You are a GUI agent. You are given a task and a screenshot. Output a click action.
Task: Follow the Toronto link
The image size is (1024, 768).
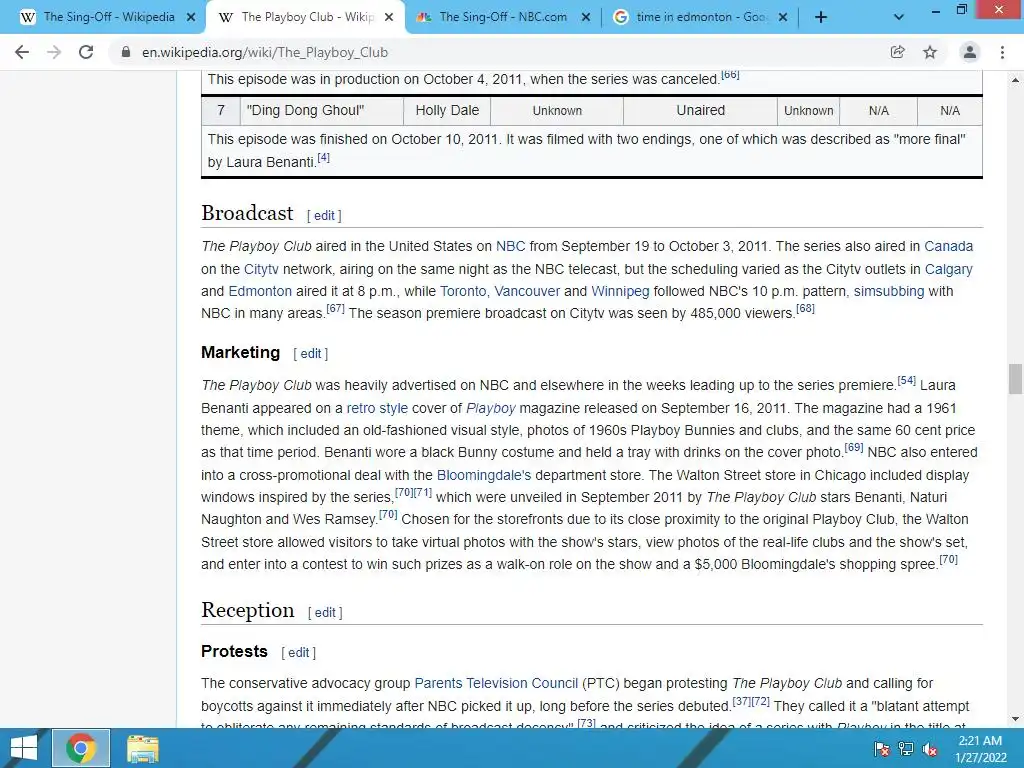coord(463,291)
